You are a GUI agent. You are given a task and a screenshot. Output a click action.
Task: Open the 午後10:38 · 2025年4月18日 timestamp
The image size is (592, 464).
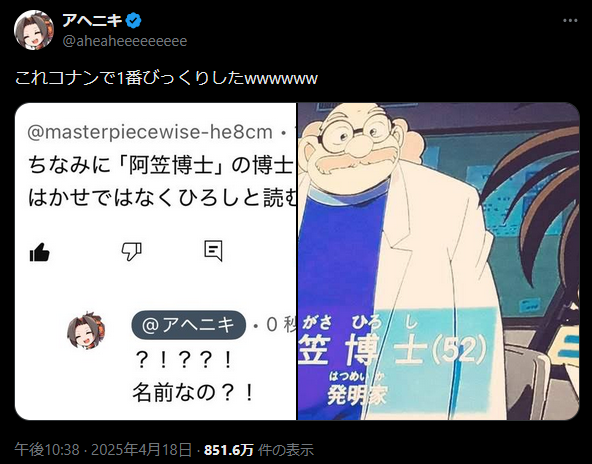[103, 450]
